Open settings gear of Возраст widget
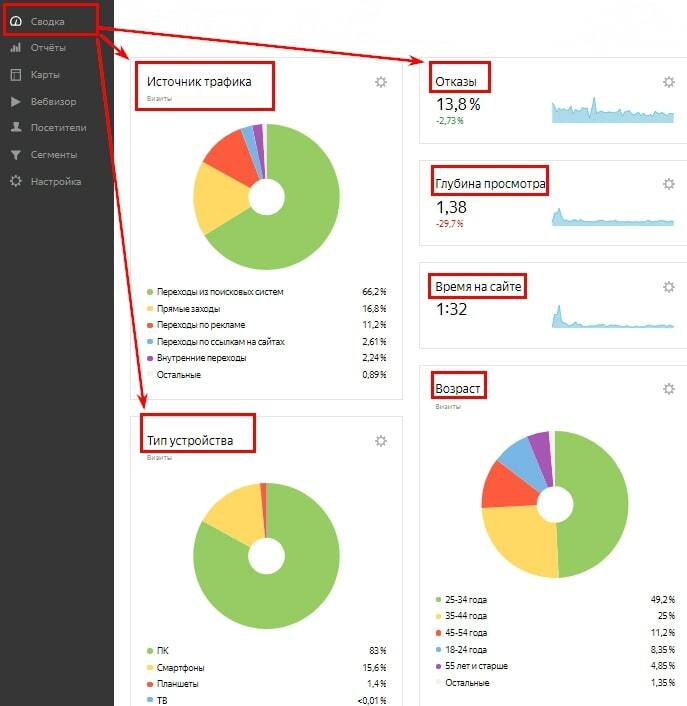Image resolution: width=687 pixels, height=706 pixels. 669,389
